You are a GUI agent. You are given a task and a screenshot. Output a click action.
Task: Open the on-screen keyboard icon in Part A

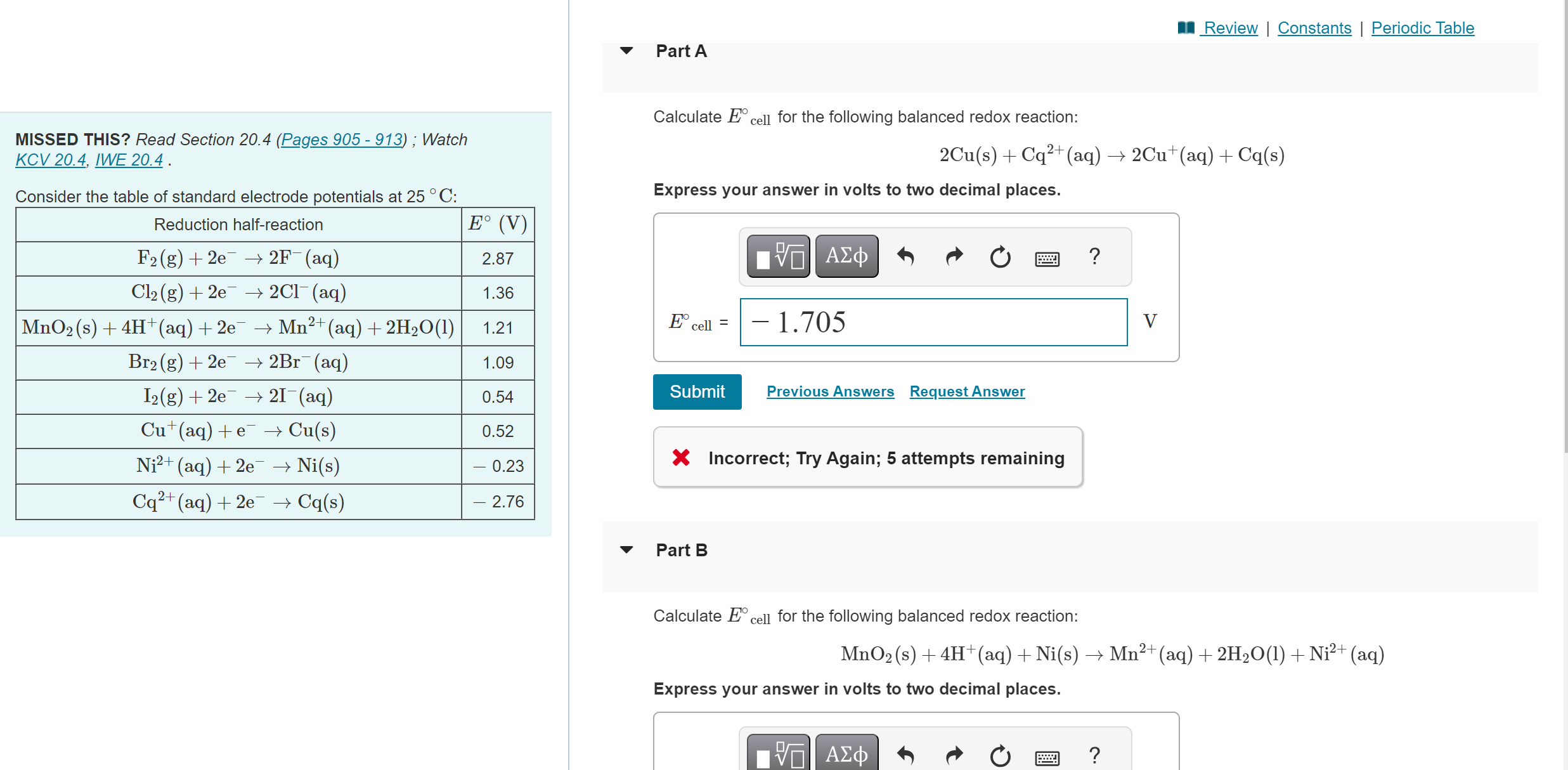tap(1047, 257)
